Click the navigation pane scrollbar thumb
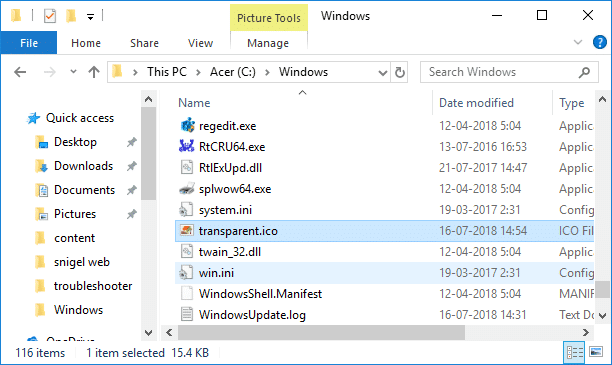 tap(148, 153)
